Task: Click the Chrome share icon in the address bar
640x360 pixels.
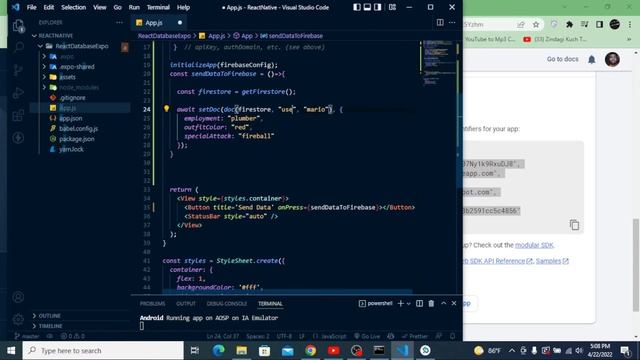Action: coord(521,24)
